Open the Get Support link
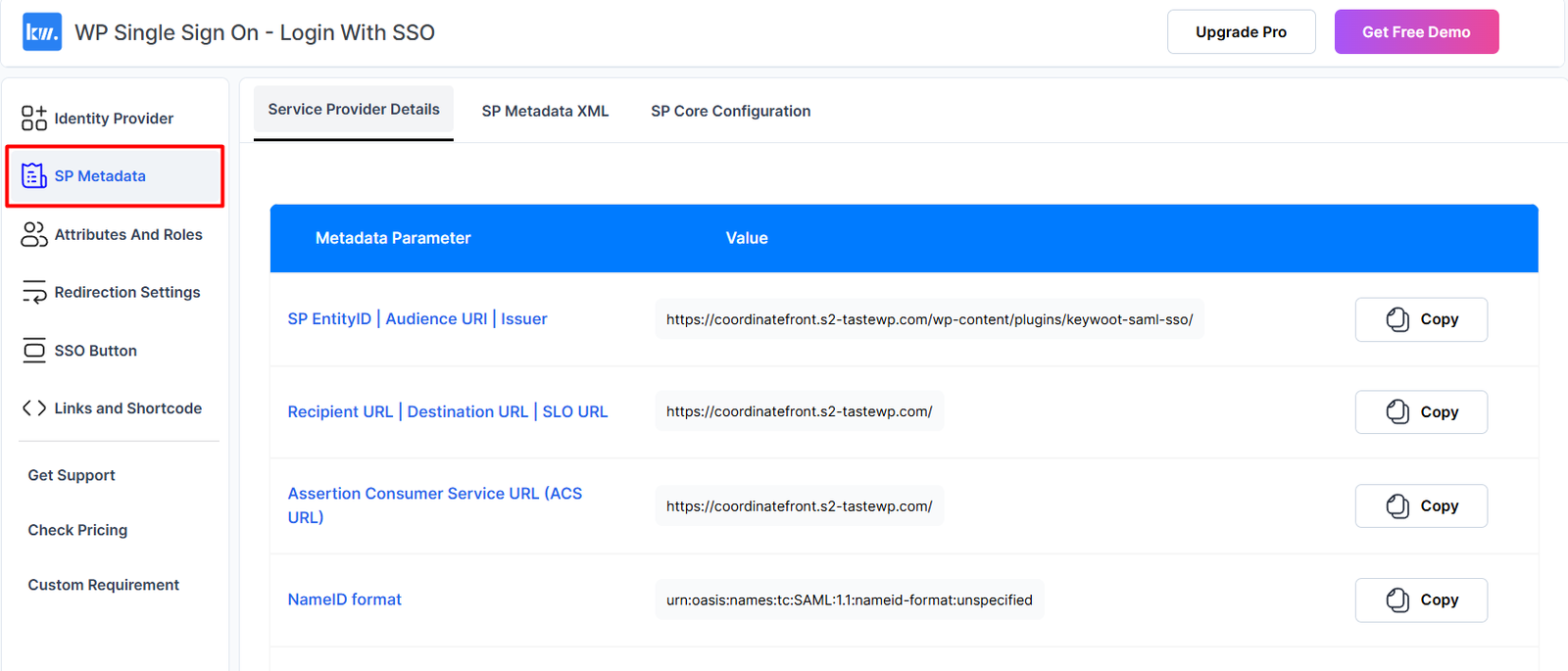Image resolution: width=1568 pixels, height=671 pixels. pyautogui.click(x=72, y=475)
